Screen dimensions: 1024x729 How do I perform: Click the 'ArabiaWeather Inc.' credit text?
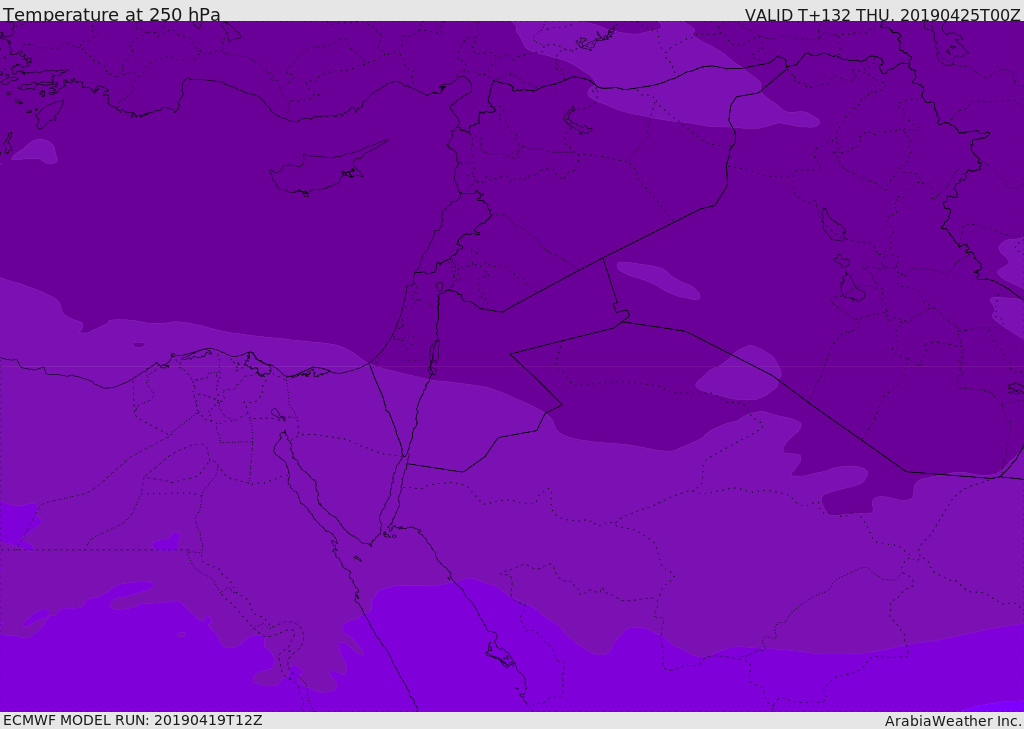pyautogui.click(x=953, y=721)
